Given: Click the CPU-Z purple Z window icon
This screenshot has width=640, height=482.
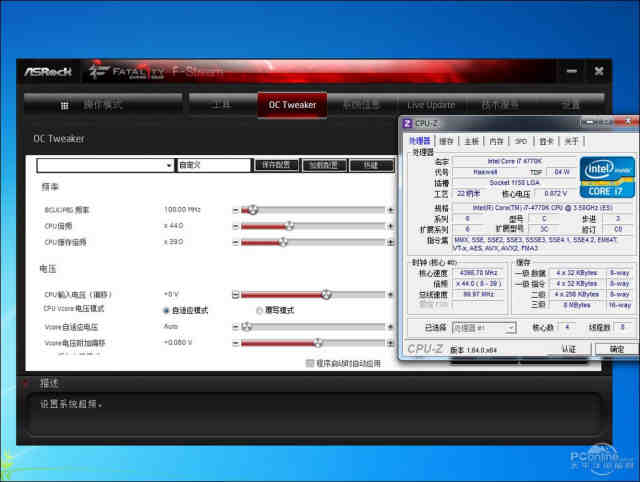Looking at the screenshot, I should pyautogui.click(x=407, y=123).
